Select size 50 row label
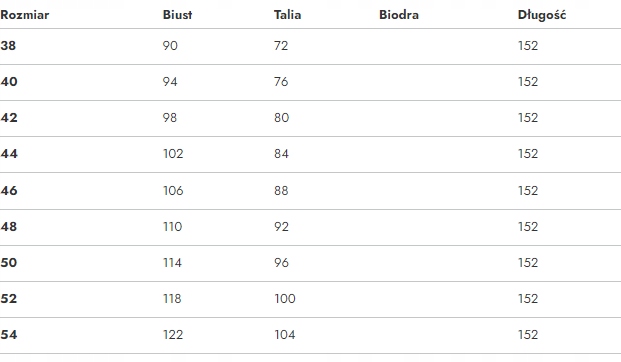Screen dimensions: 621x362 click(9, 263)
